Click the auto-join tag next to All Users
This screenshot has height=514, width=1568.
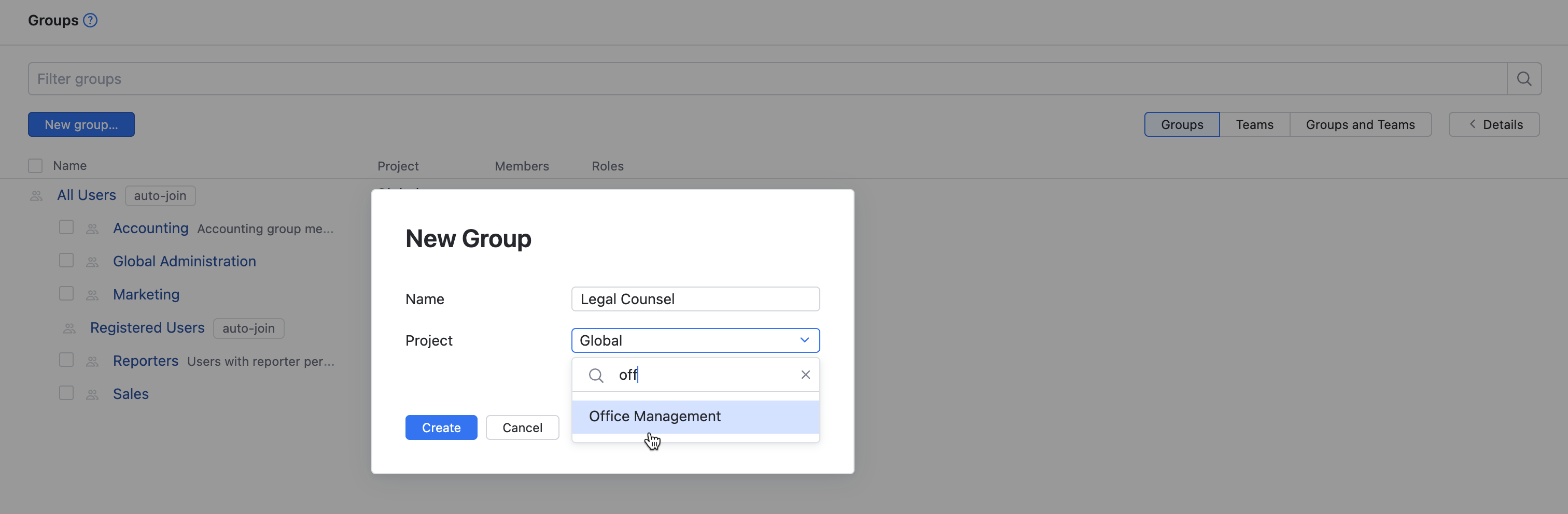(x=160, y=196)
